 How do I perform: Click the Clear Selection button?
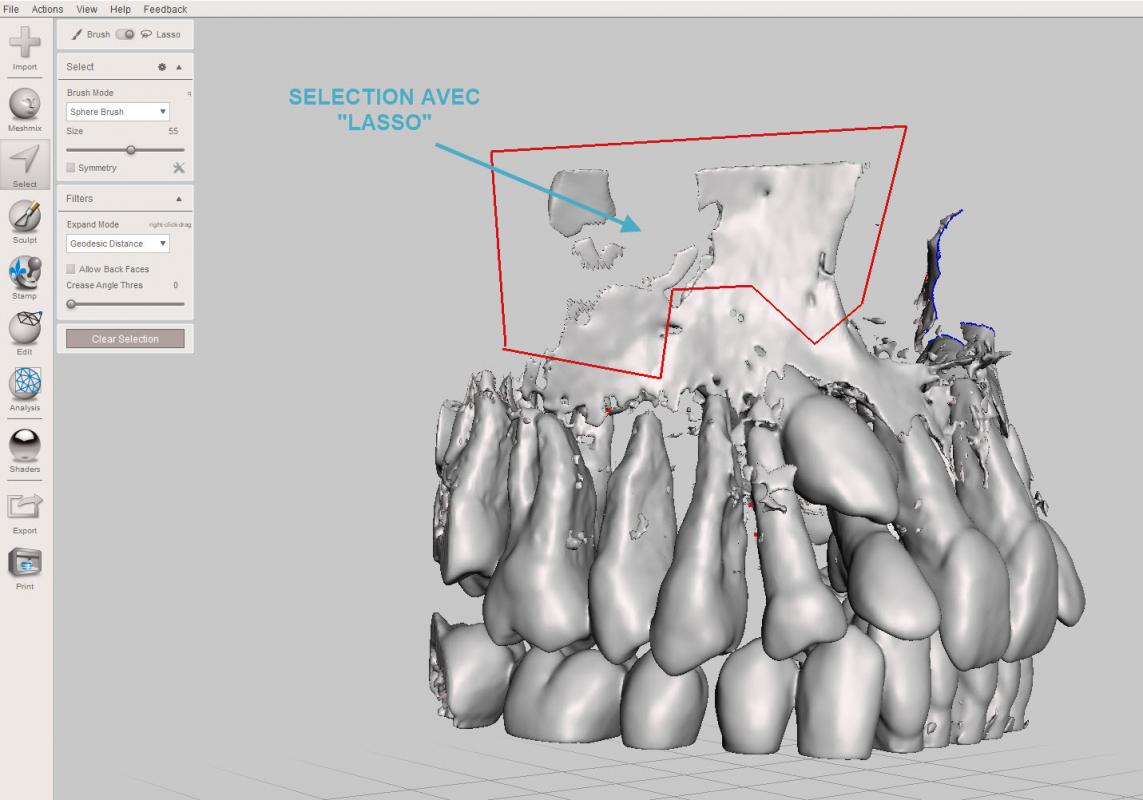(x=125, y=338)
